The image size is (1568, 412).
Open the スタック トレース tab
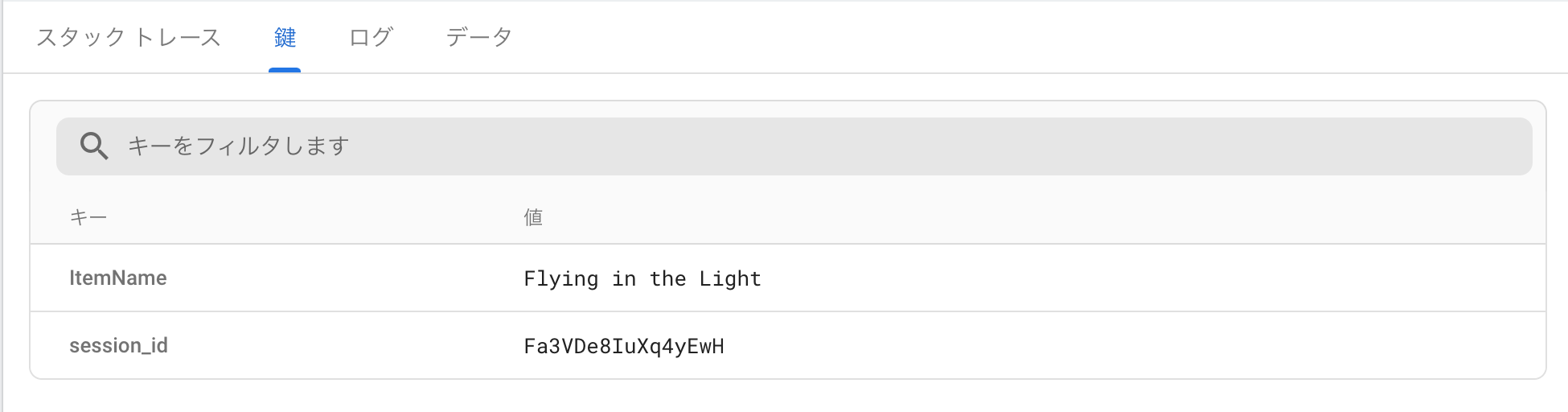(x=129, y=37)
